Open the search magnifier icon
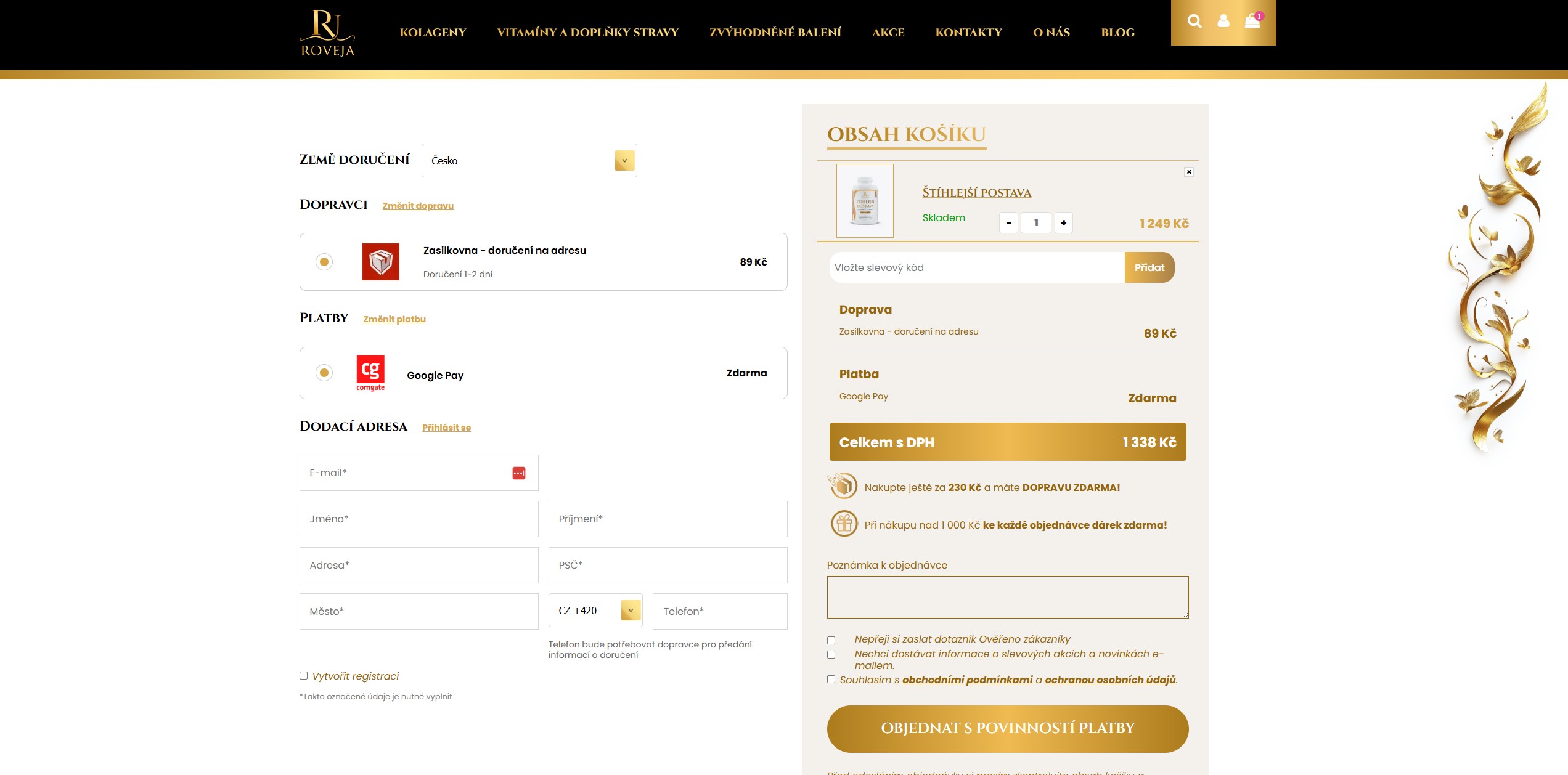The height and width of the screenshot is (775, 1568). [x=1194, y=22]
